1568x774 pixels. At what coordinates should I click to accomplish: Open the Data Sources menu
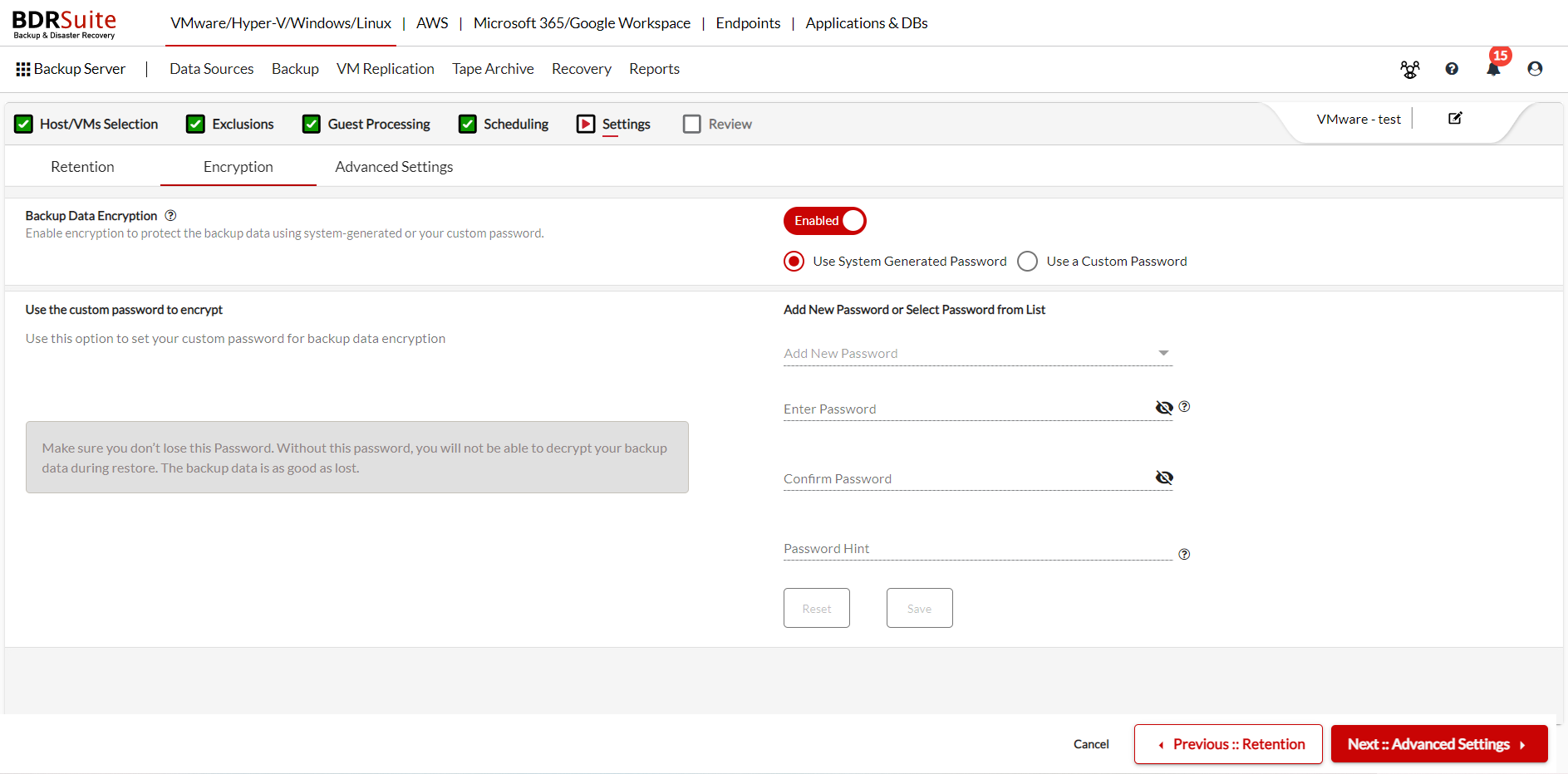(x=212, y=69)
